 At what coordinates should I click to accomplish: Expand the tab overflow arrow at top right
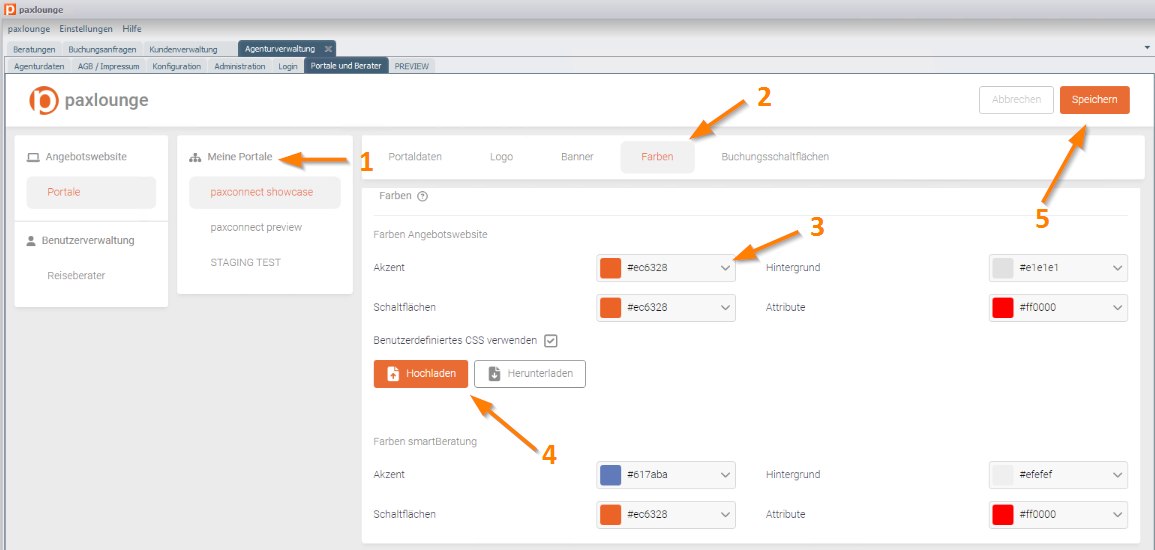(1147, 46)
